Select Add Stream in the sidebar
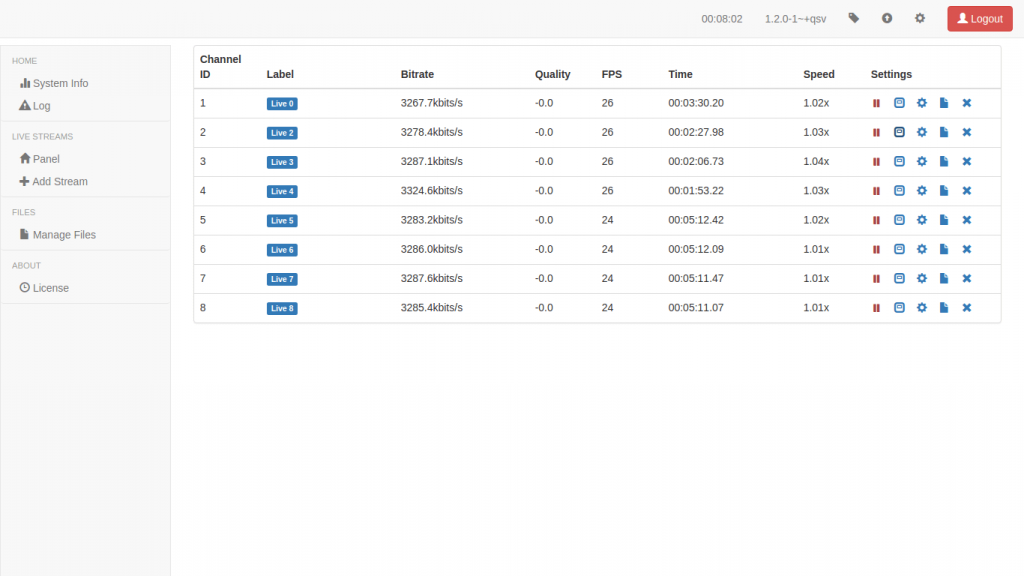The image size is (1024, 576). 59,182
